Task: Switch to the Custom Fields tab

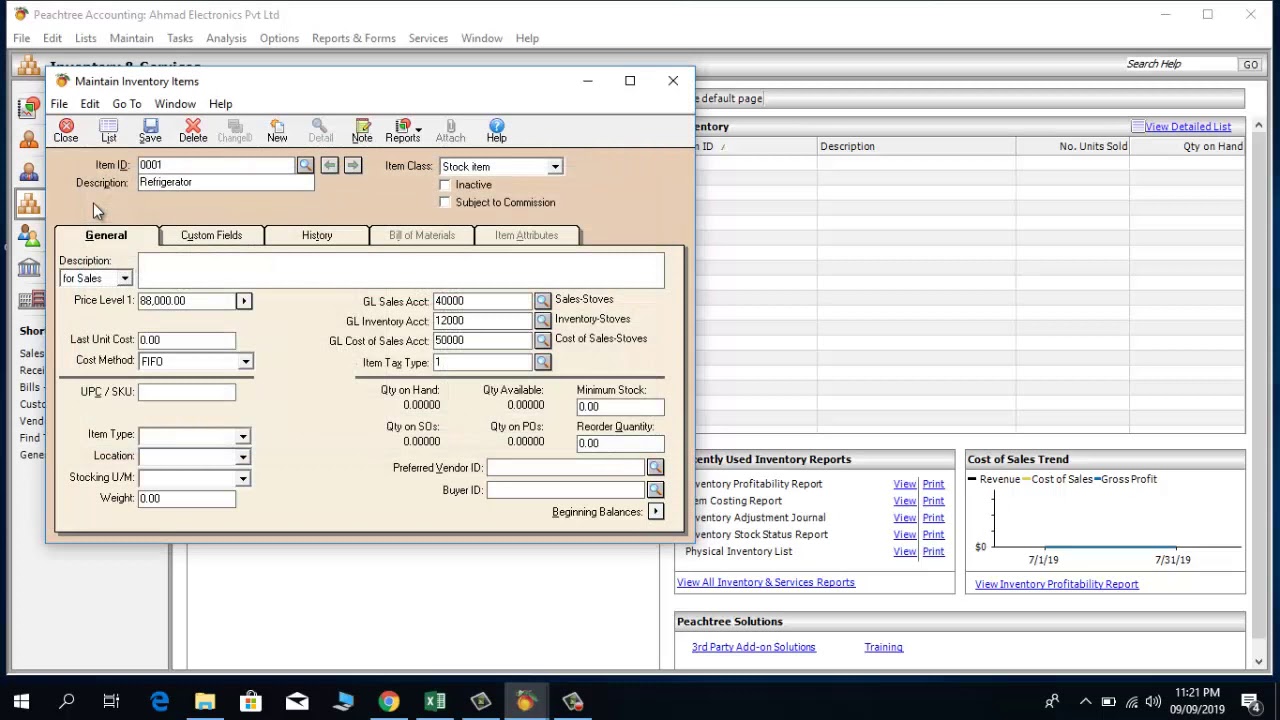Action: tap(211, 235)
